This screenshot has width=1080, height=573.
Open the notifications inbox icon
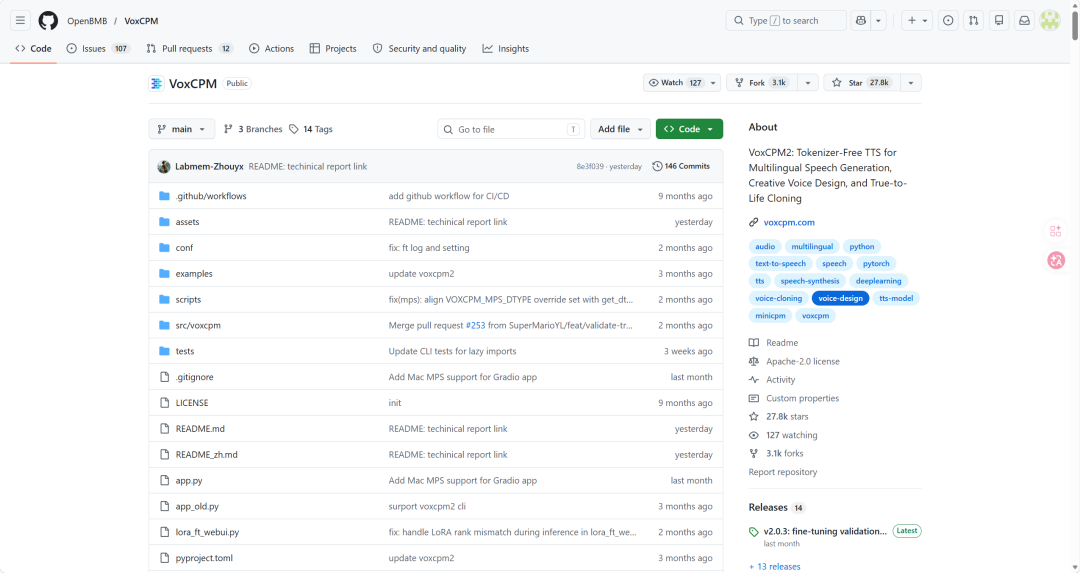(1024, 21)
